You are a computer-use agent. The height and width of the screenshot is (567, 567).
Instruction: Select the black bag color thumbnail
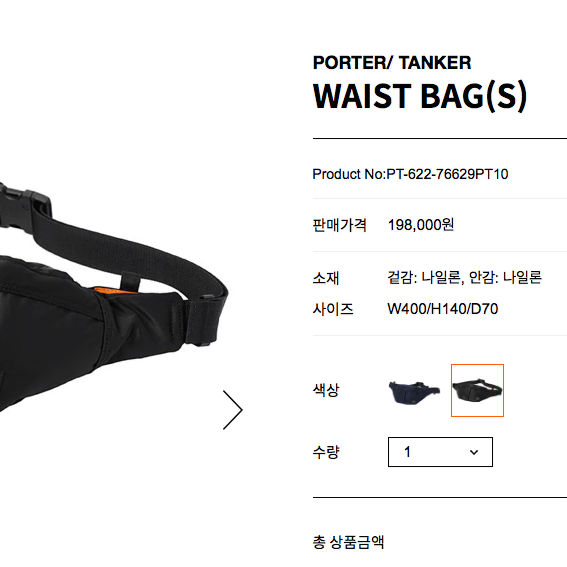[x=477, y=391]
